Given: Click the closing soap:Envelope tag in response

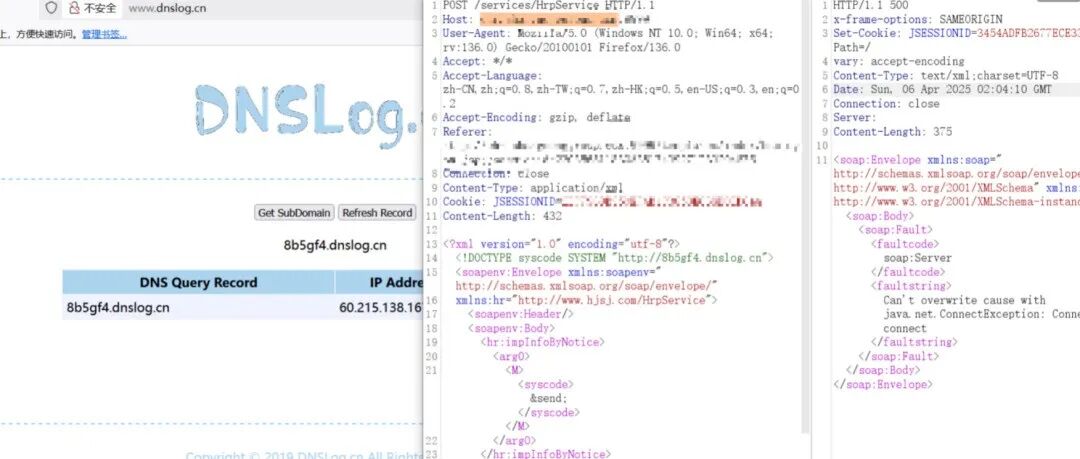Looking at the screenshot, I should pyautogui.click(x=882, y=385).
